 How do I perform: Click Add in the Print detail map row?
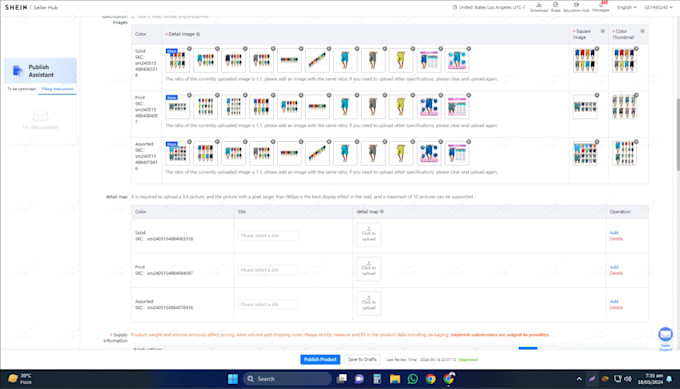pyautogui.click(x=614, y=267)
